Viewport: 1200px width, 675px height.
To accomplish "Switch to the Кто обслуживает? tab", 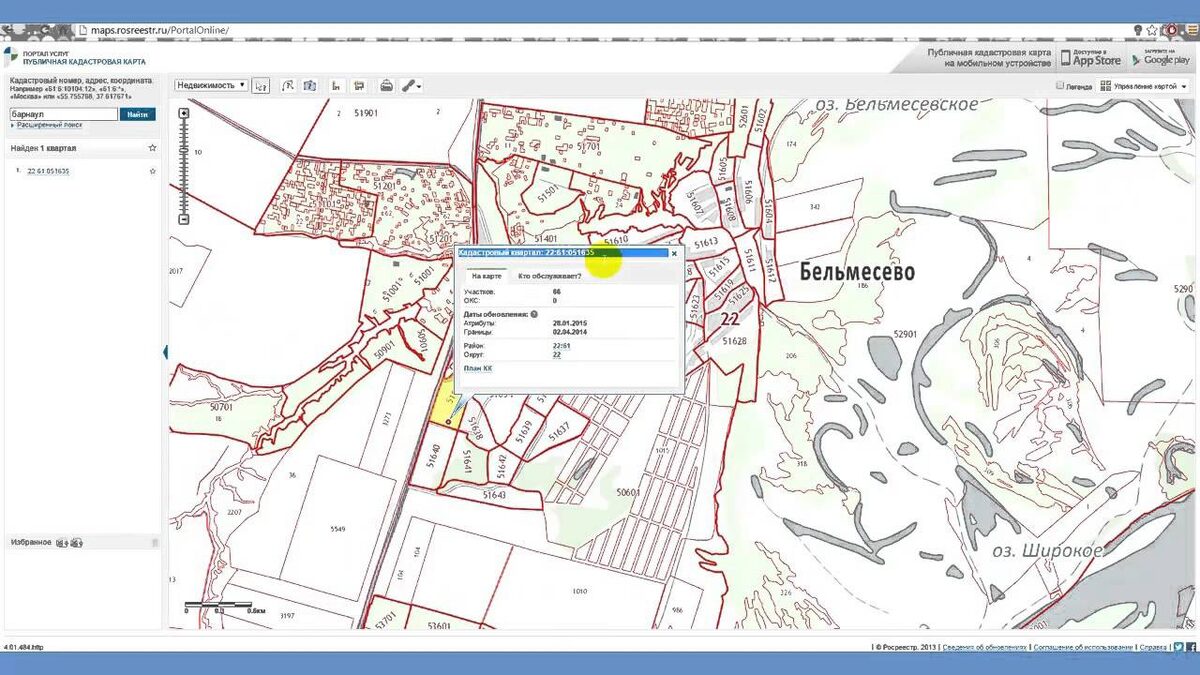I will coord(549,275).
